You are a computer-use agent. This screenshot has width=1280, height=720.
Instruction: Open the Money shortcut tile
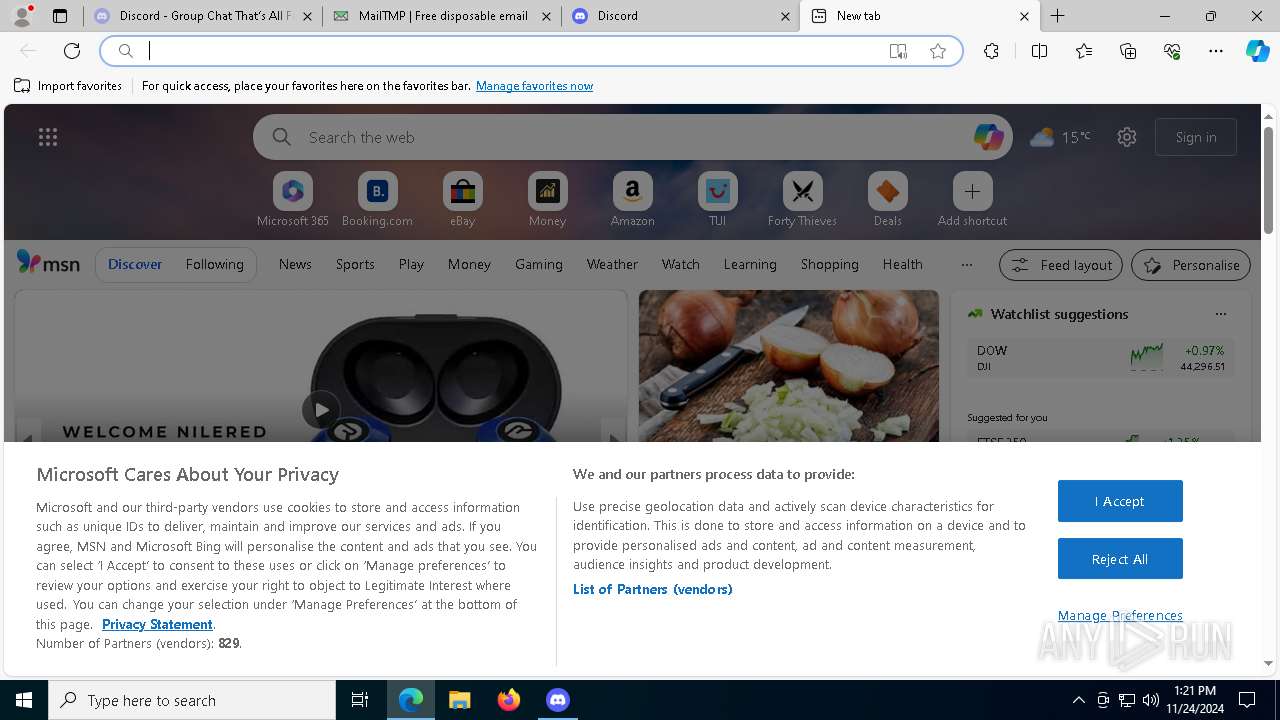(547, 200)
